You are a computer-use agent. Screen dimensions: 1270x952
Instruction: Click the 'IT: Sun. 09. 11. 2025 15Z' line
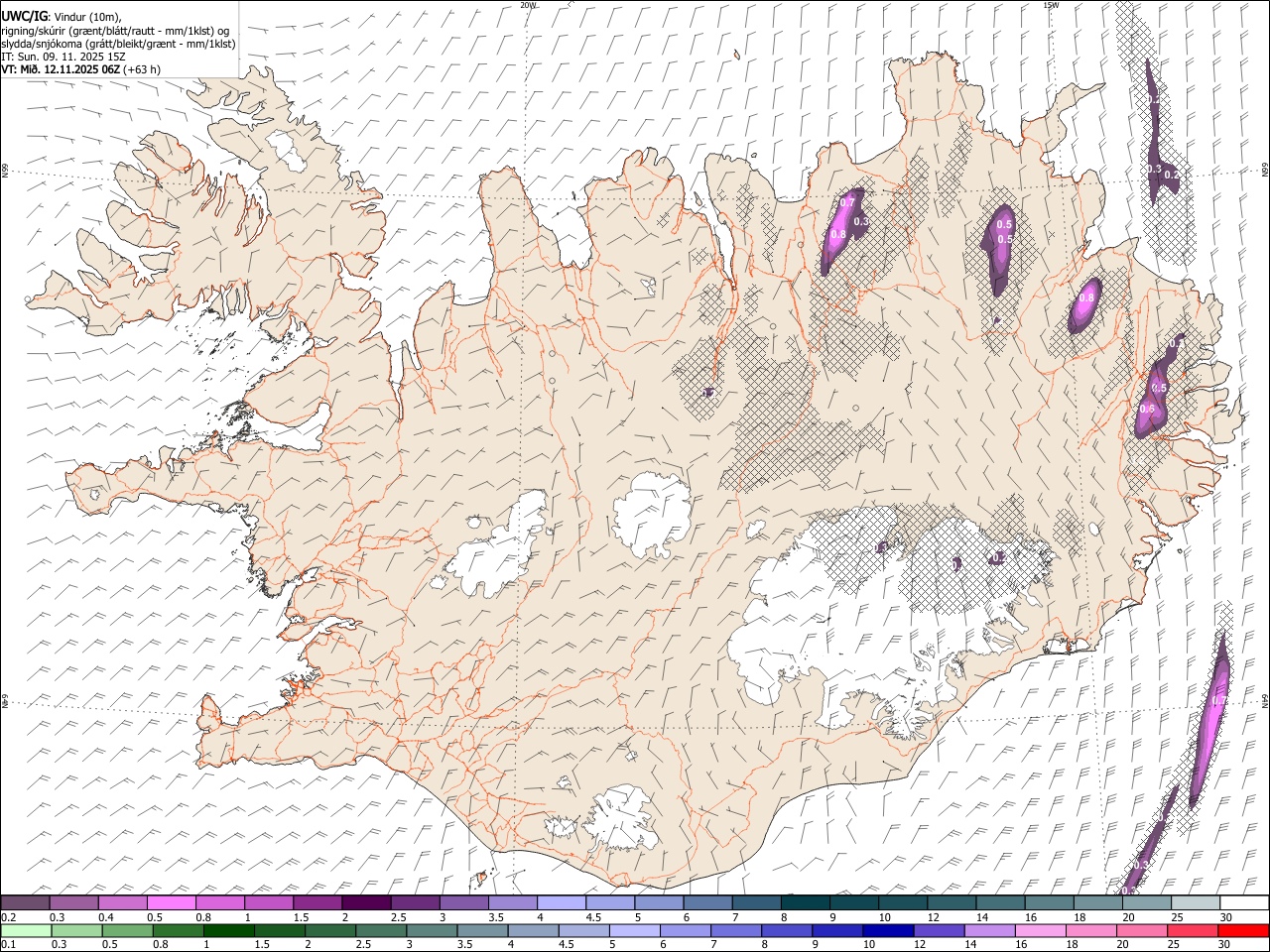tap(63, 57)
